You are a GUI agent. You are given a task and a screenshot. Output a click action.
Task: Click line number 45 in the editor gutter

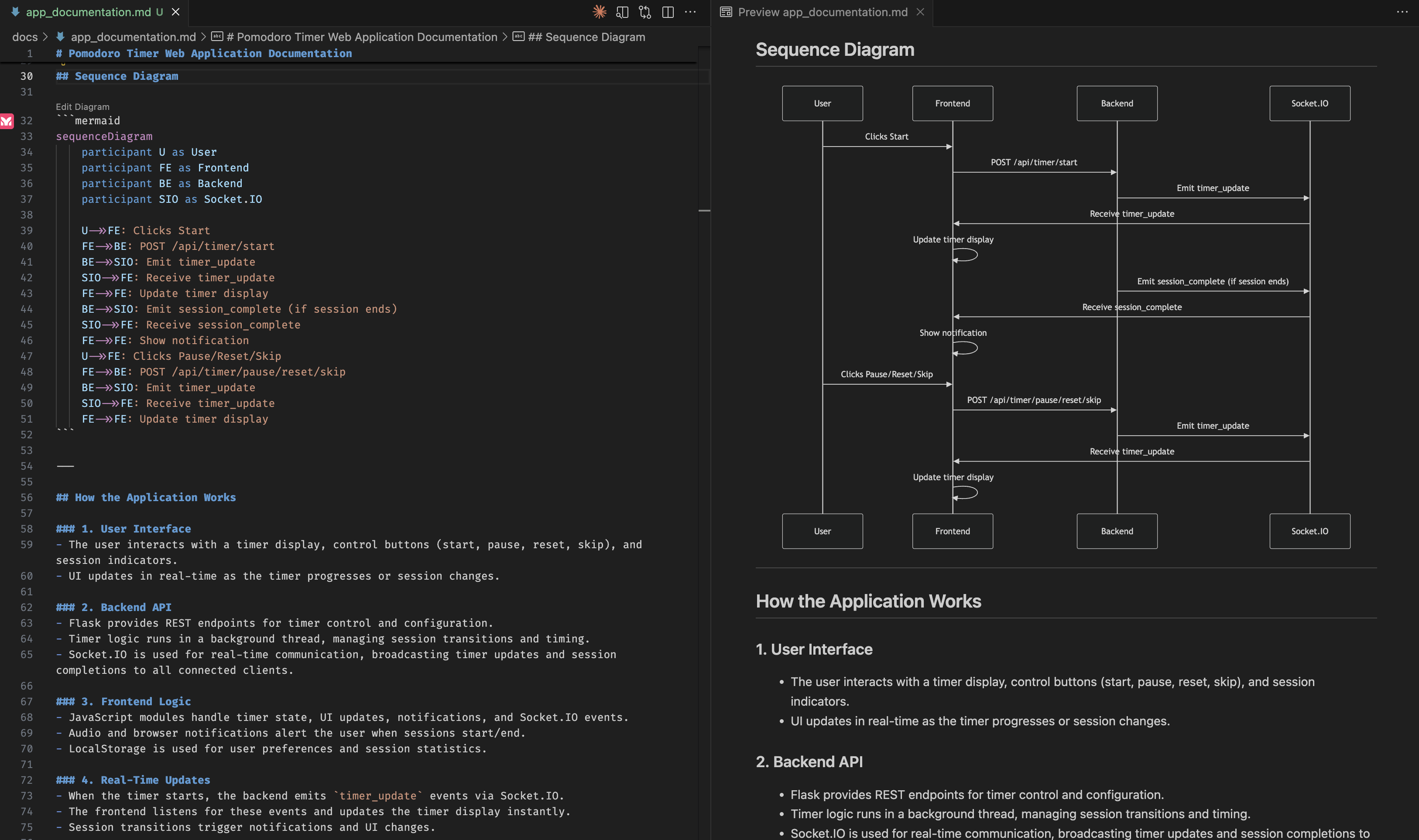click(x=27, y=324)
